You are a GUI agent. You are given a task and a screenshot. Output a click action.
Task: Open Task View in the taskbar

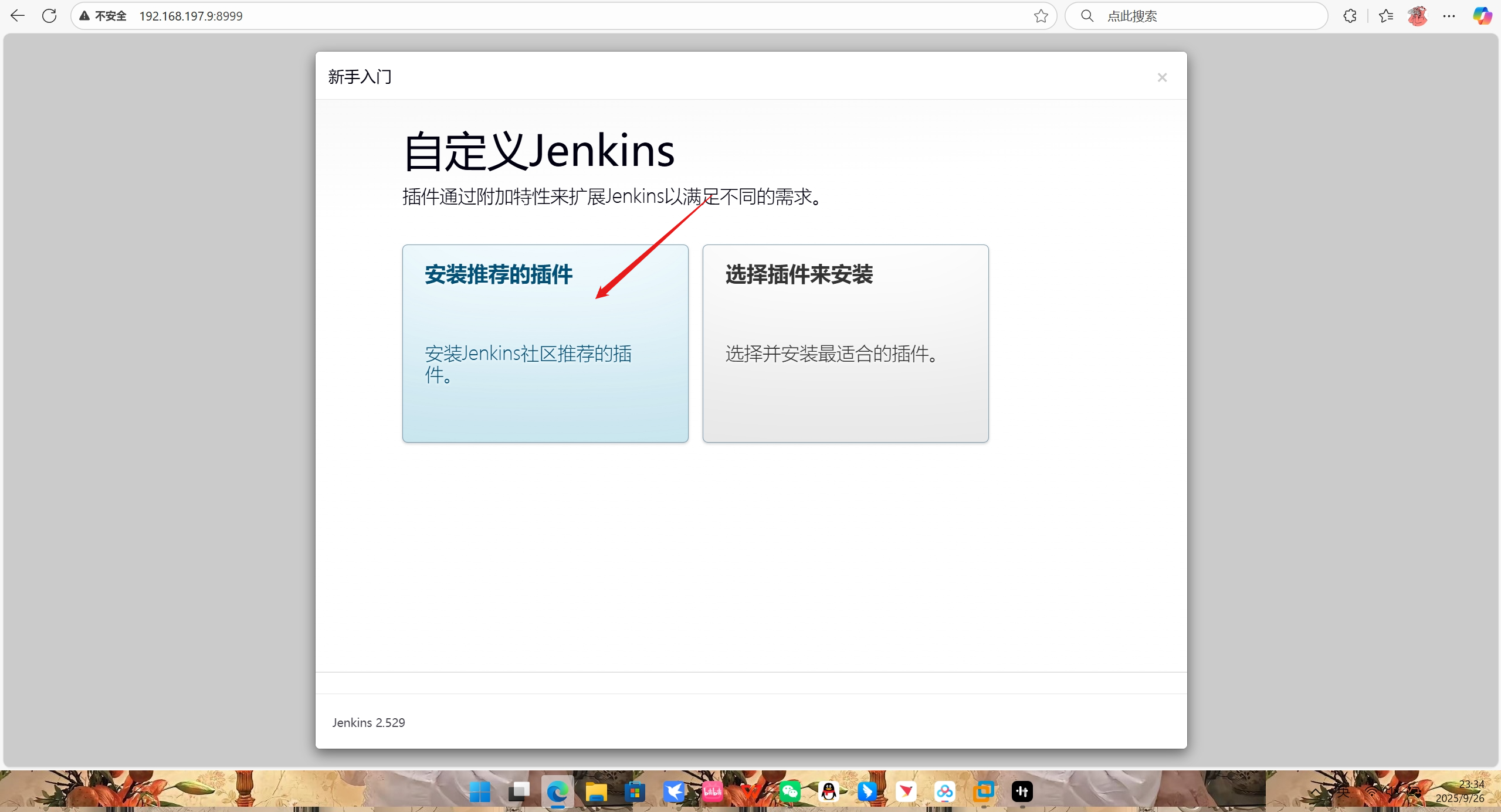(x=519, y=791)
